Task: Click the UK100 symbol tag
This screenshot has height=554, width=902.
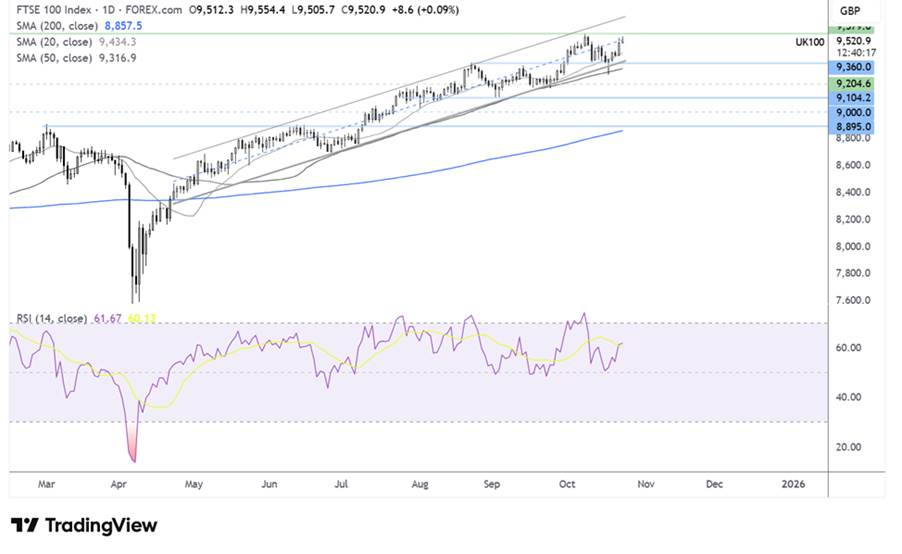Action: click(x=809, y=42)
